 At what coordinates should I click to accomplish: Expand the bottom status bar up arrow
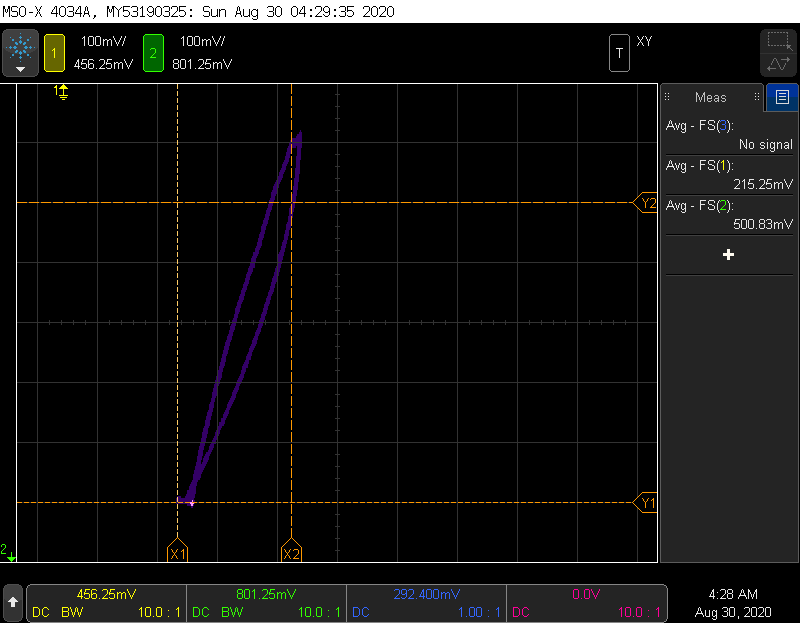(x=12, y=602)
